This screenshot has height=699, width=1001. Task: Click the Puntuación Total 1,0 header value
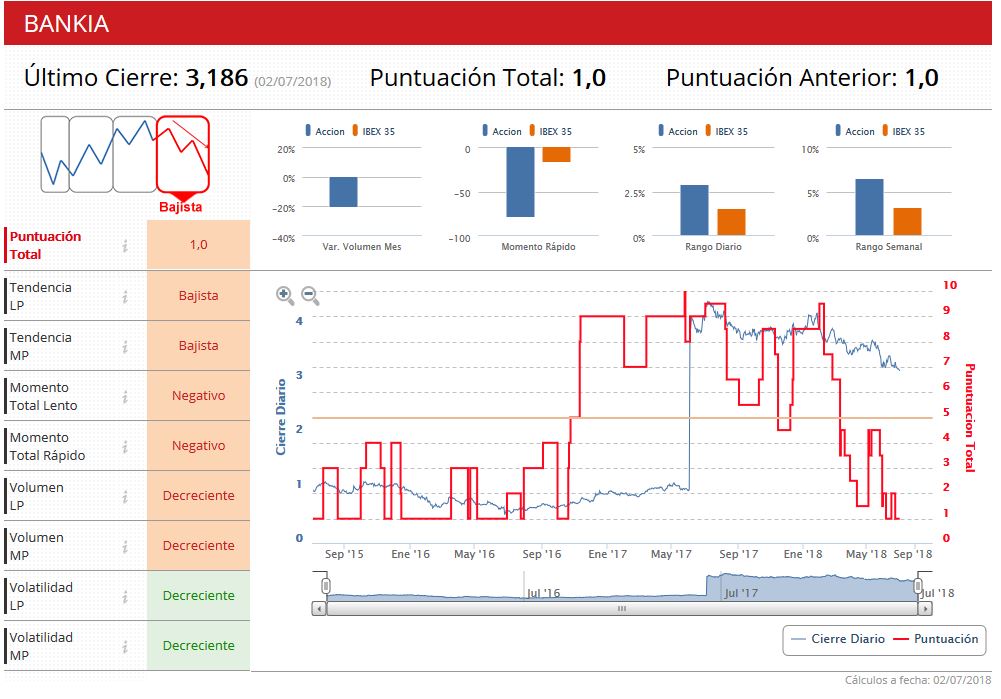tap(589, 78)
